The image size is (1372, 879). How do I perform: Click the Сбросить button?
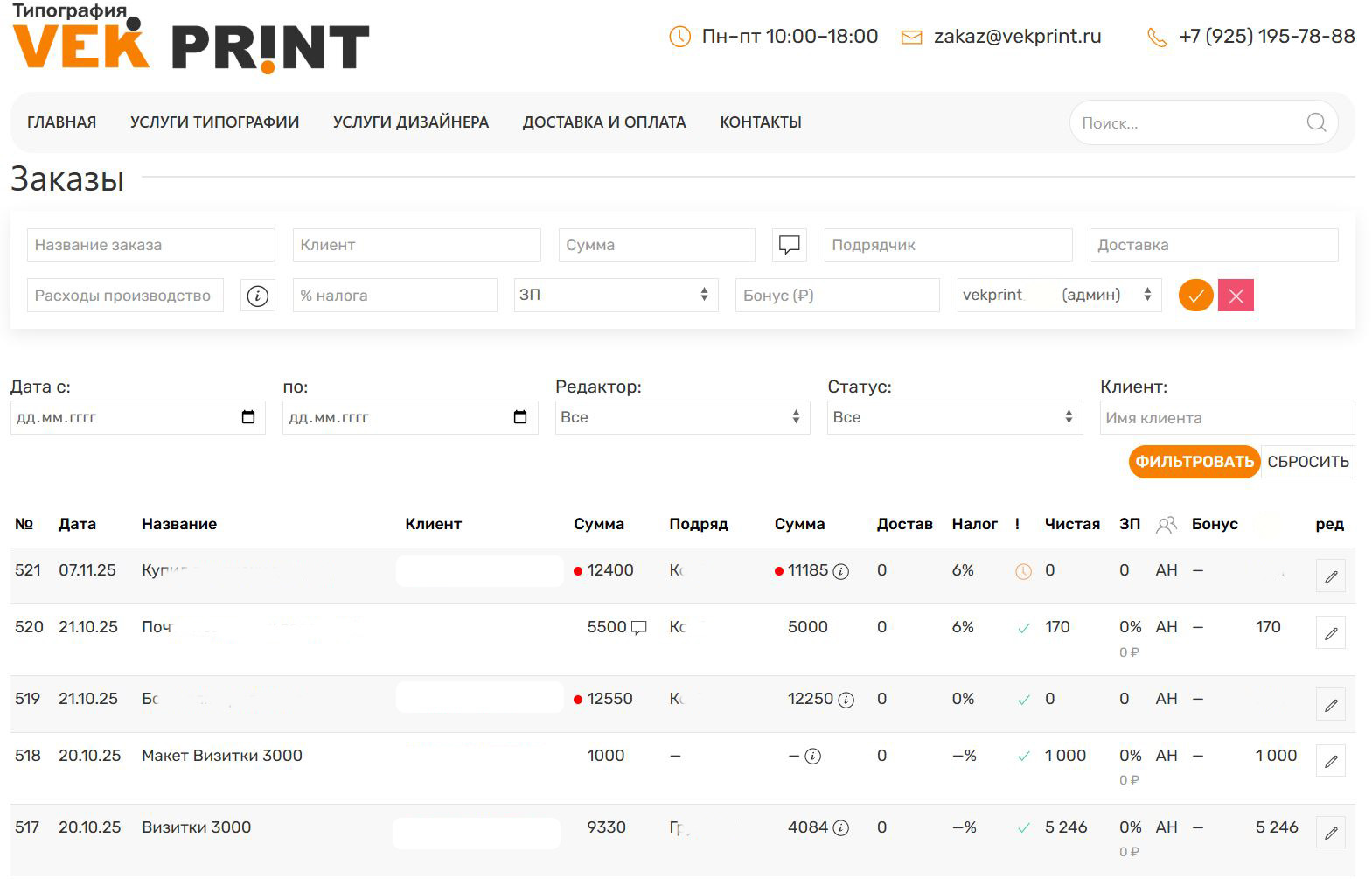1307,462
